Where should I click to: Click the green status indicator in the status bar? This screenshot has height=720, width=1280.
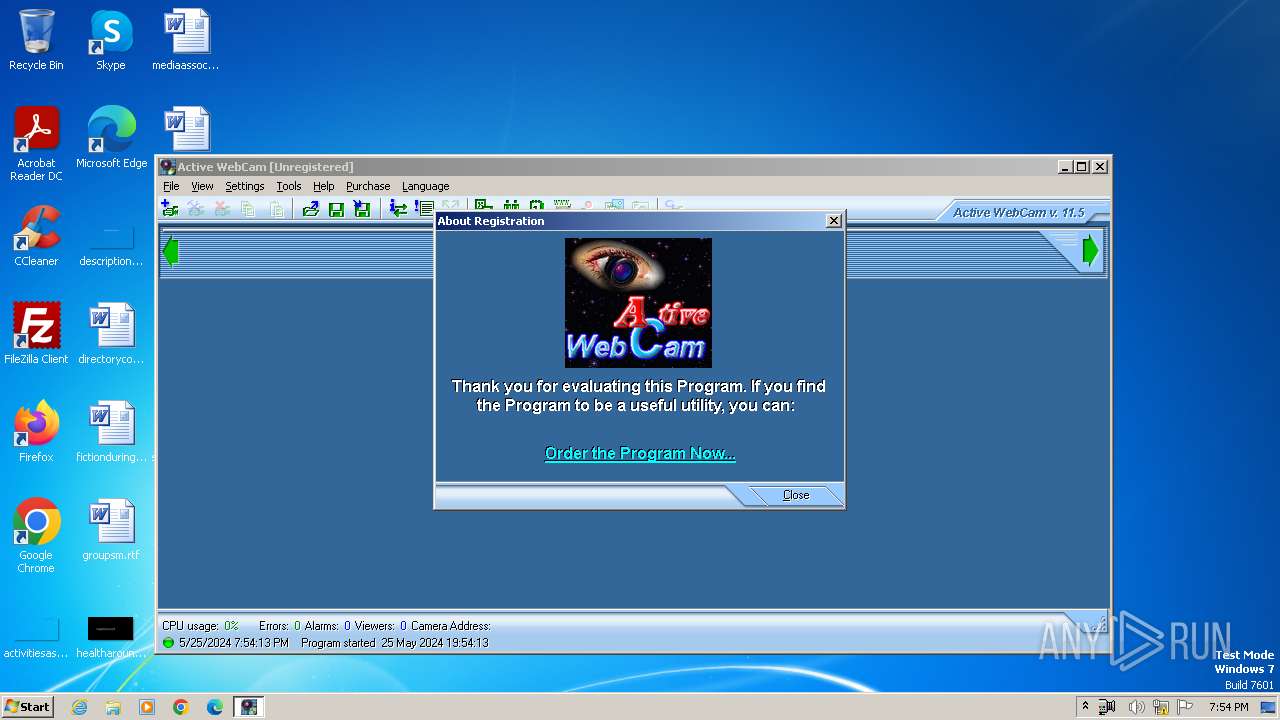point(168,643)
